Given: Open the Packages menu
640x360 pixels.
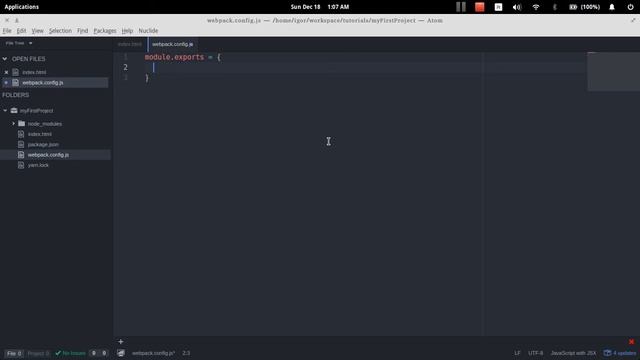Looking at the screenshot, I should [x=105, y=31].
